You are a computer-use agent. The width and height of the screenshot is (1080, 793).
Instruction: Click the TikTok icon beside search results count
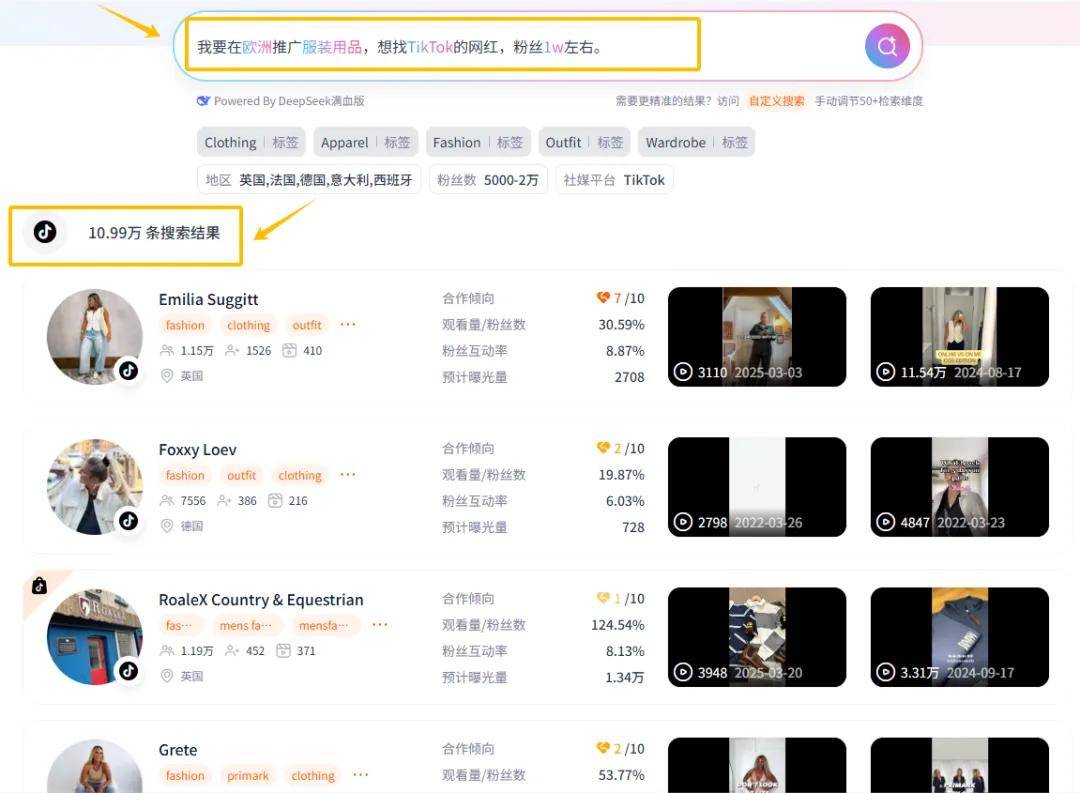(45, 232)
